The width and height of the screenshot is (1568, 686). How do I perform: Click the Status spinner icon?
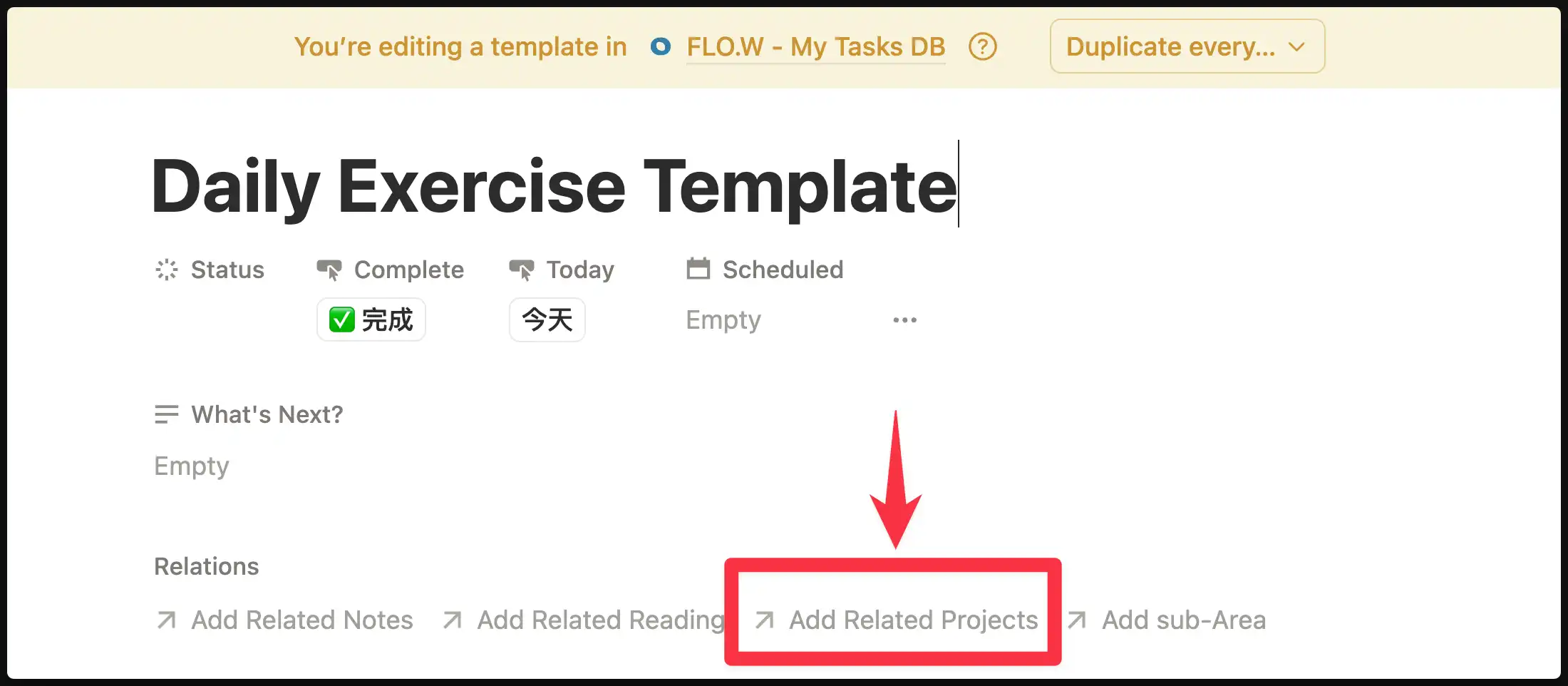pos(166,270)
